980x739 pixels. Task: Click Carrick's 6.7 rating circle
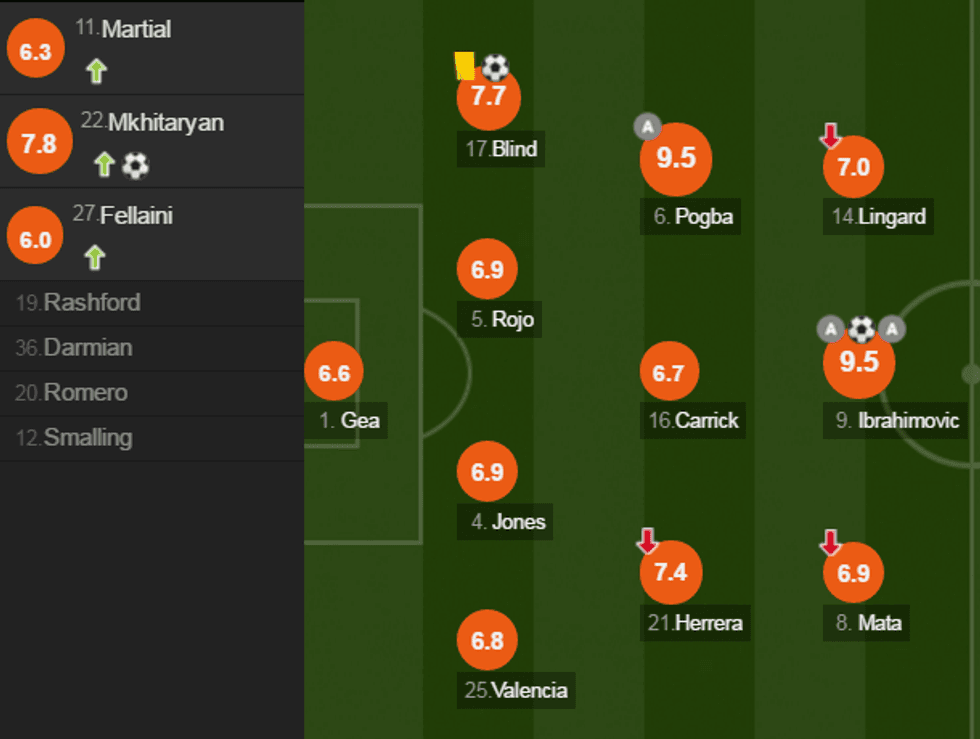click(668, 371)
